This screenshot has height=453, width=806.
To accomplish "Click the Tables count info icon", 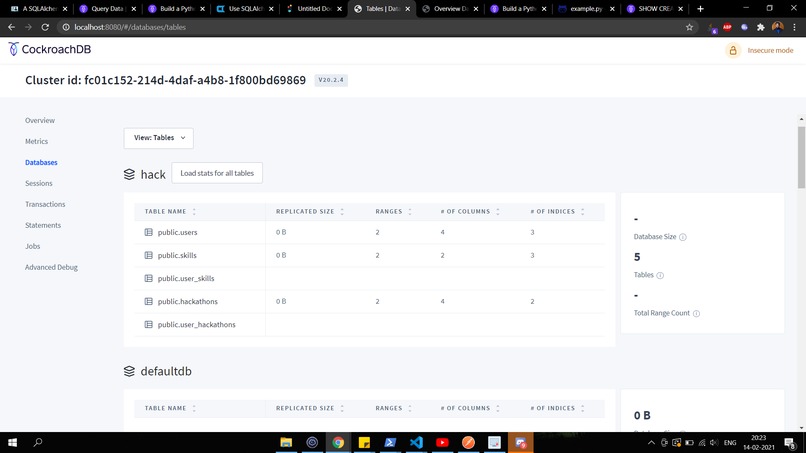I will click(660, 276).
